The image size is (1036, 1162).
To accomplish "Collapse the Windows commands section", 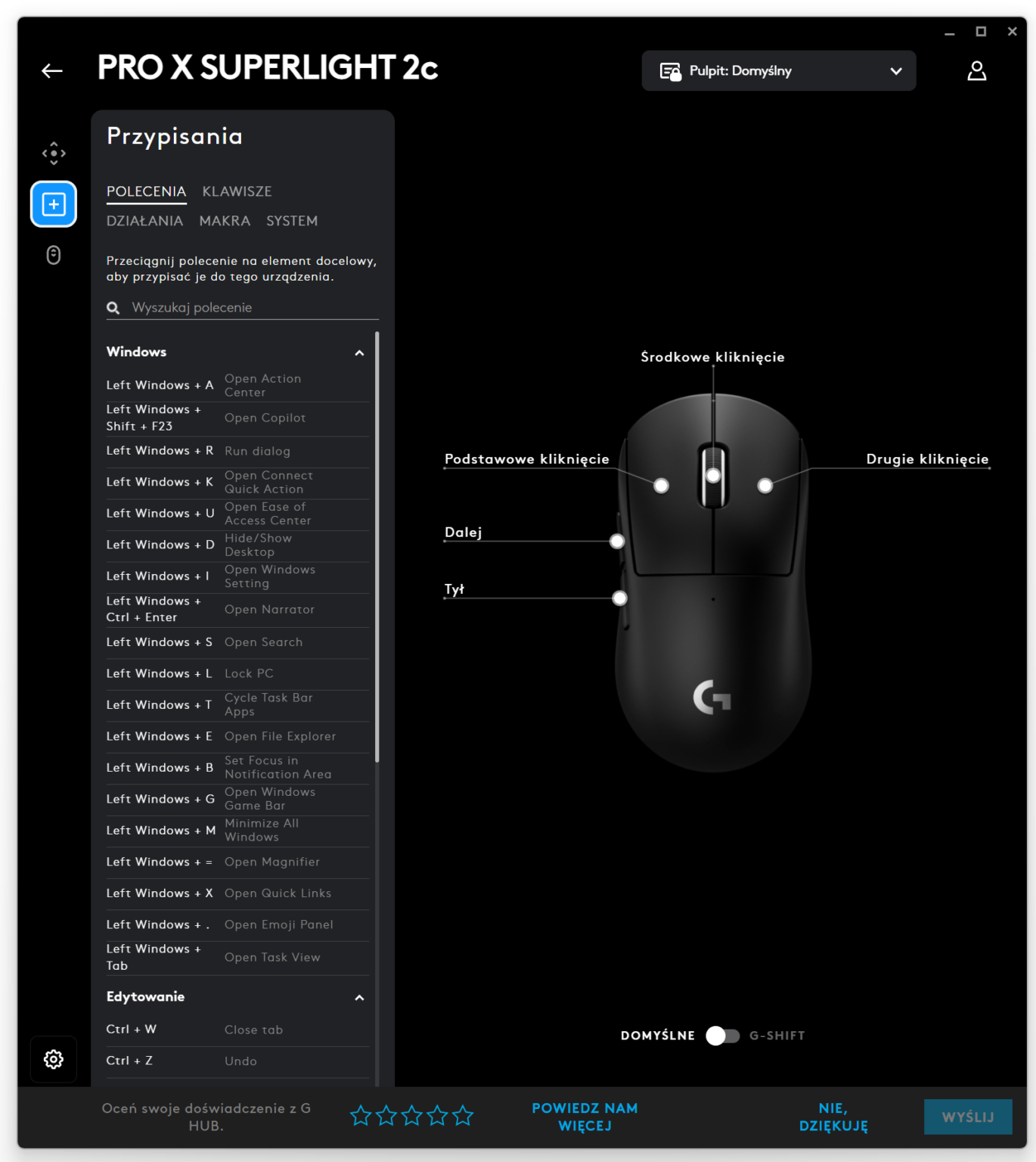I will (x=359, y=353).
